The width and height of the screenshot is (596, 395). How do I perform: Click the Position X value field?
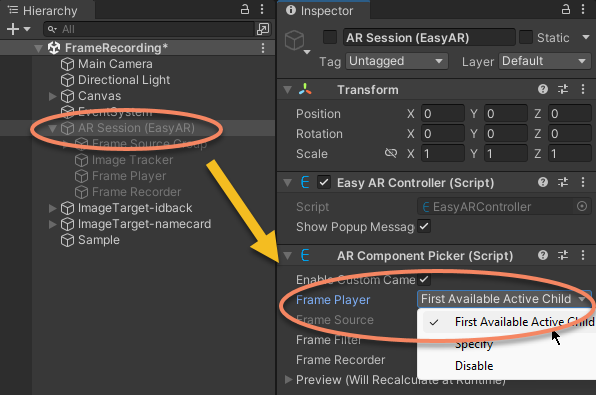click(442, 114)
